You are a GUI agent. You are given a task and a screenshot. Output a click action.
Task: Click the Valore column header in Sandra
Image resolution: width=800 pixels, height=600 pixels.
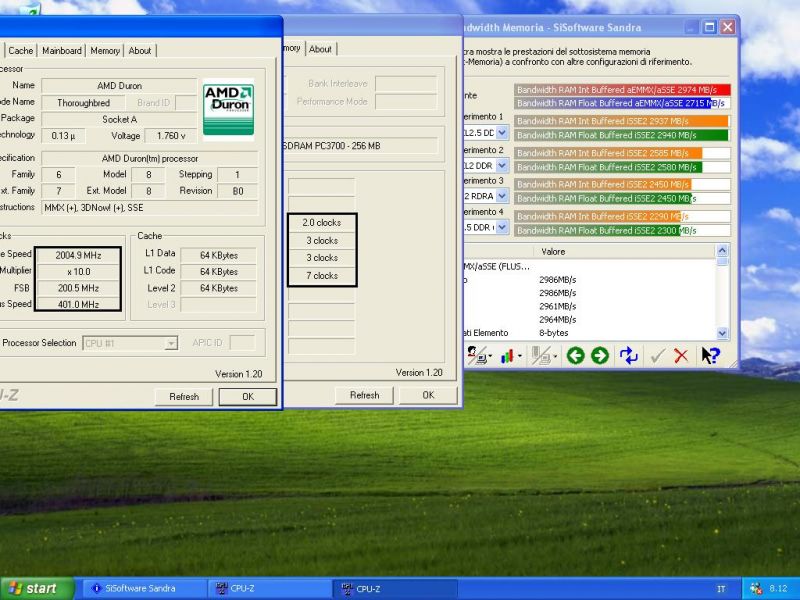tap(624, 252)
